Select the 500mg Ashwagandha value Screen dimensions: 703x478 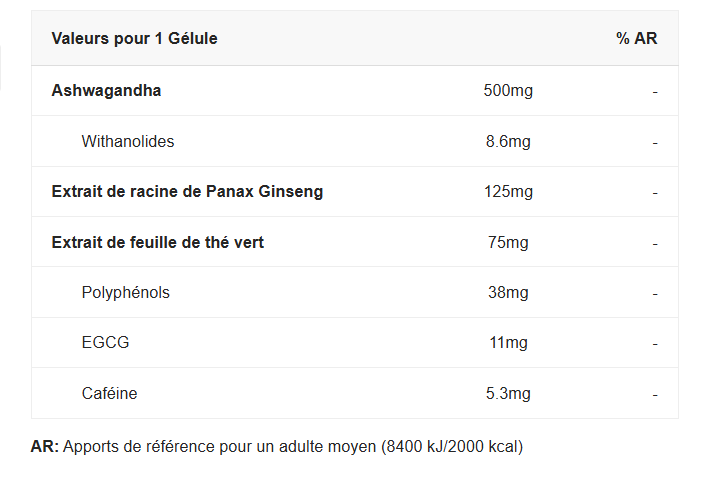tap(508, 91)
